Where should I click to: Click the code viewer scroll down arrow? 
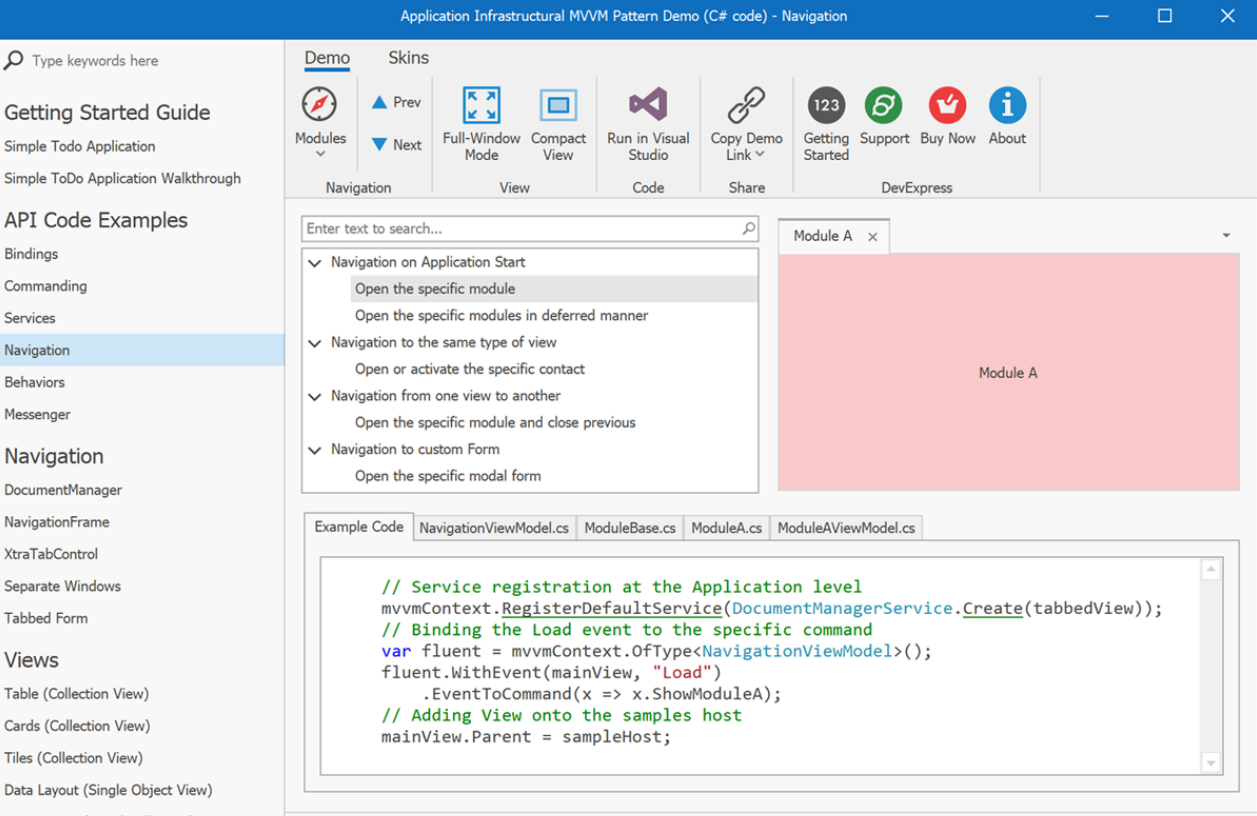(1211, 763)
